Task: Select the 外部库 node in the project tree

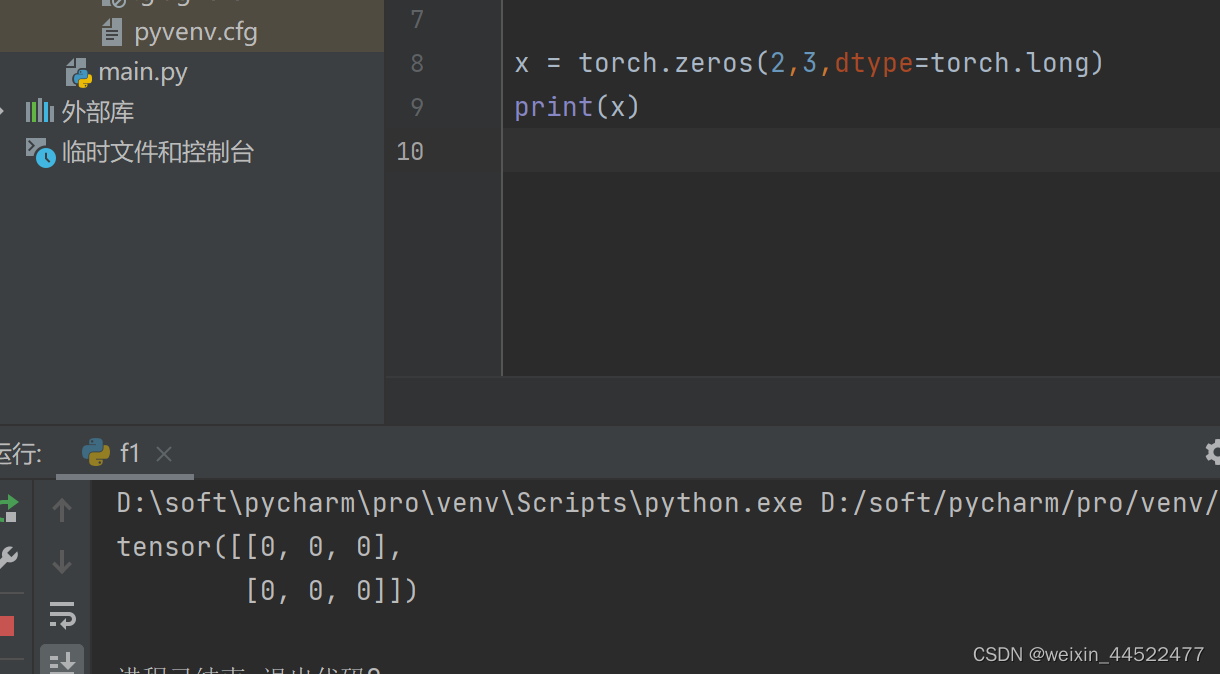Action: tap(80, 112)
